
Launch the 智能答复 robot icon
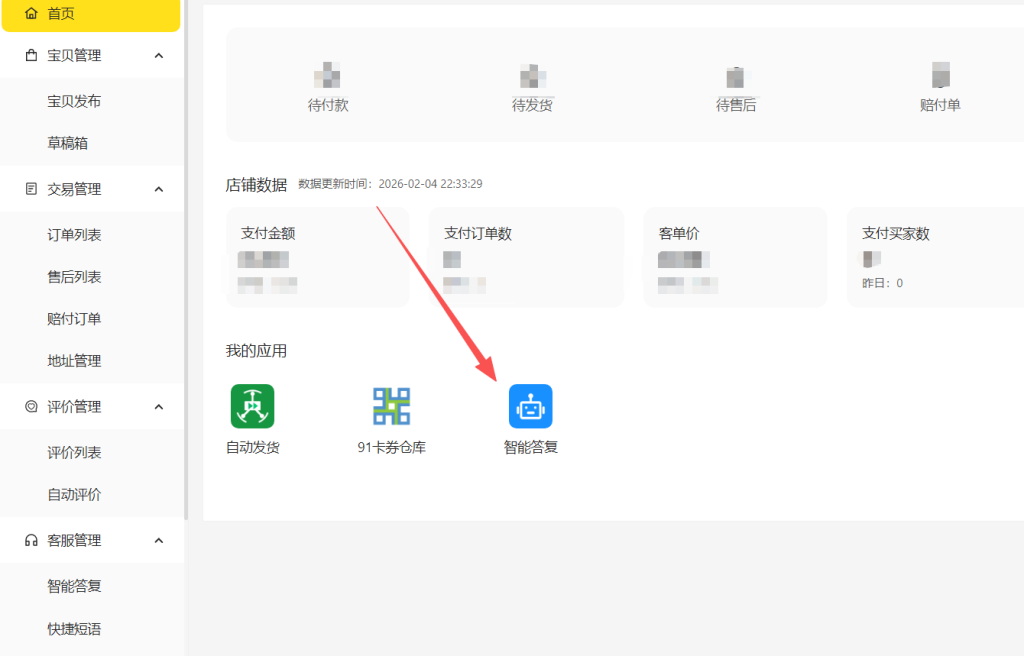530,406
